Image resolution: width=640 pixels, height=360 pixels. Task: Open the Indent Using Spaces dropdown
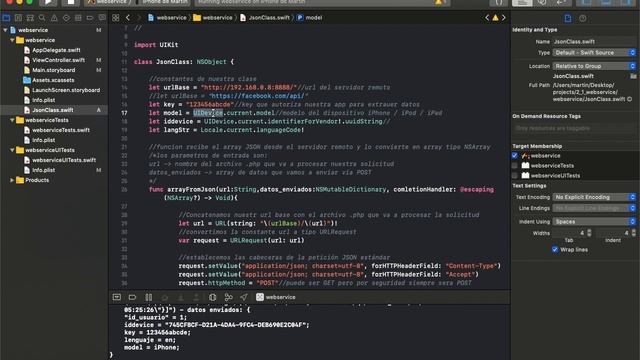coord(594,222)
